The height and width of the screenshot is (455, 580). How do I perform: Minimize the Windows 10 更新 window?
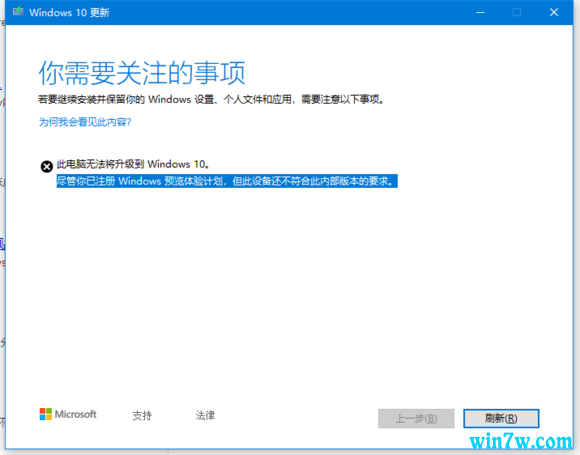pyautogui.click(x=480, y=13)
